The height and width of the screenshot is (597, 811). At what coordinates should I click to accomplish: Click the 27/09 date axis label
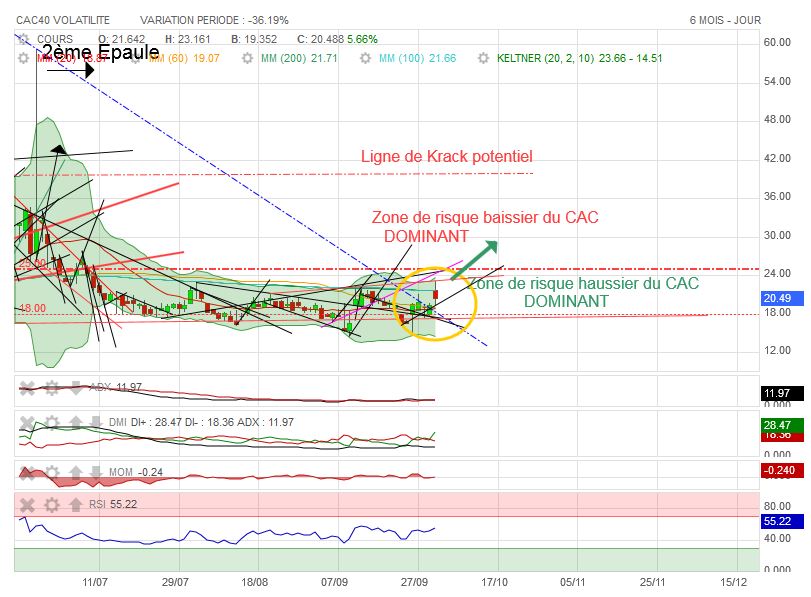point(414,582)
